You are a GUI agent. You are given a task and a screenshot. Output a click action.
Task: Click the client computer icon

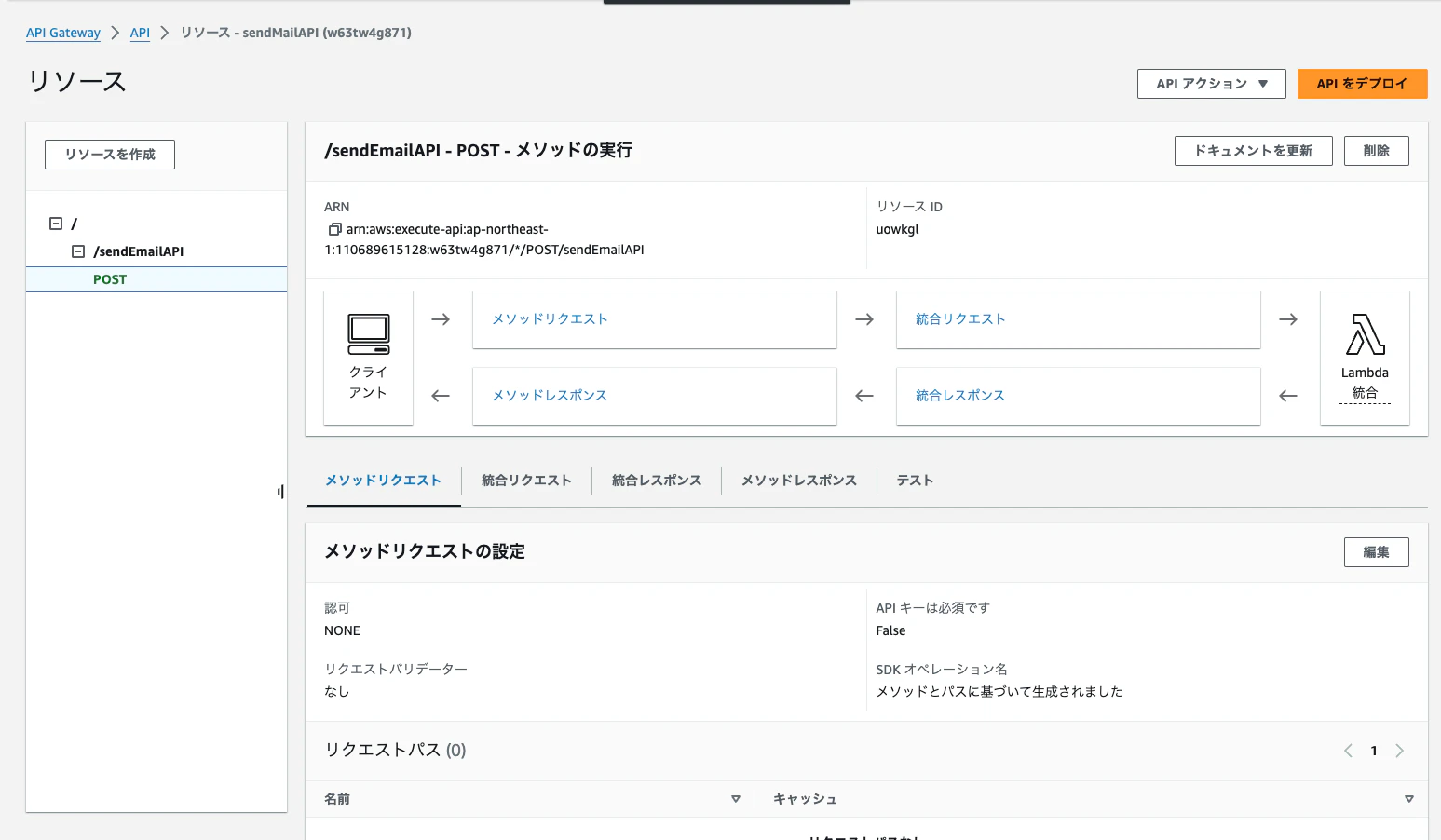tap(369, 334)
